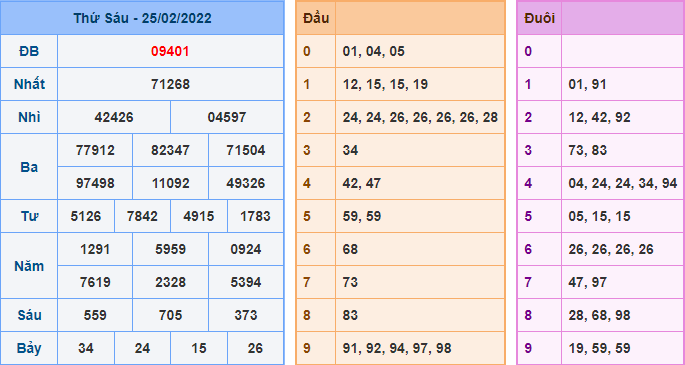This screenshot has height=365, width=685.
Task: Click digit 9 in the Đuôi table
Action: [x=528, y=348]
